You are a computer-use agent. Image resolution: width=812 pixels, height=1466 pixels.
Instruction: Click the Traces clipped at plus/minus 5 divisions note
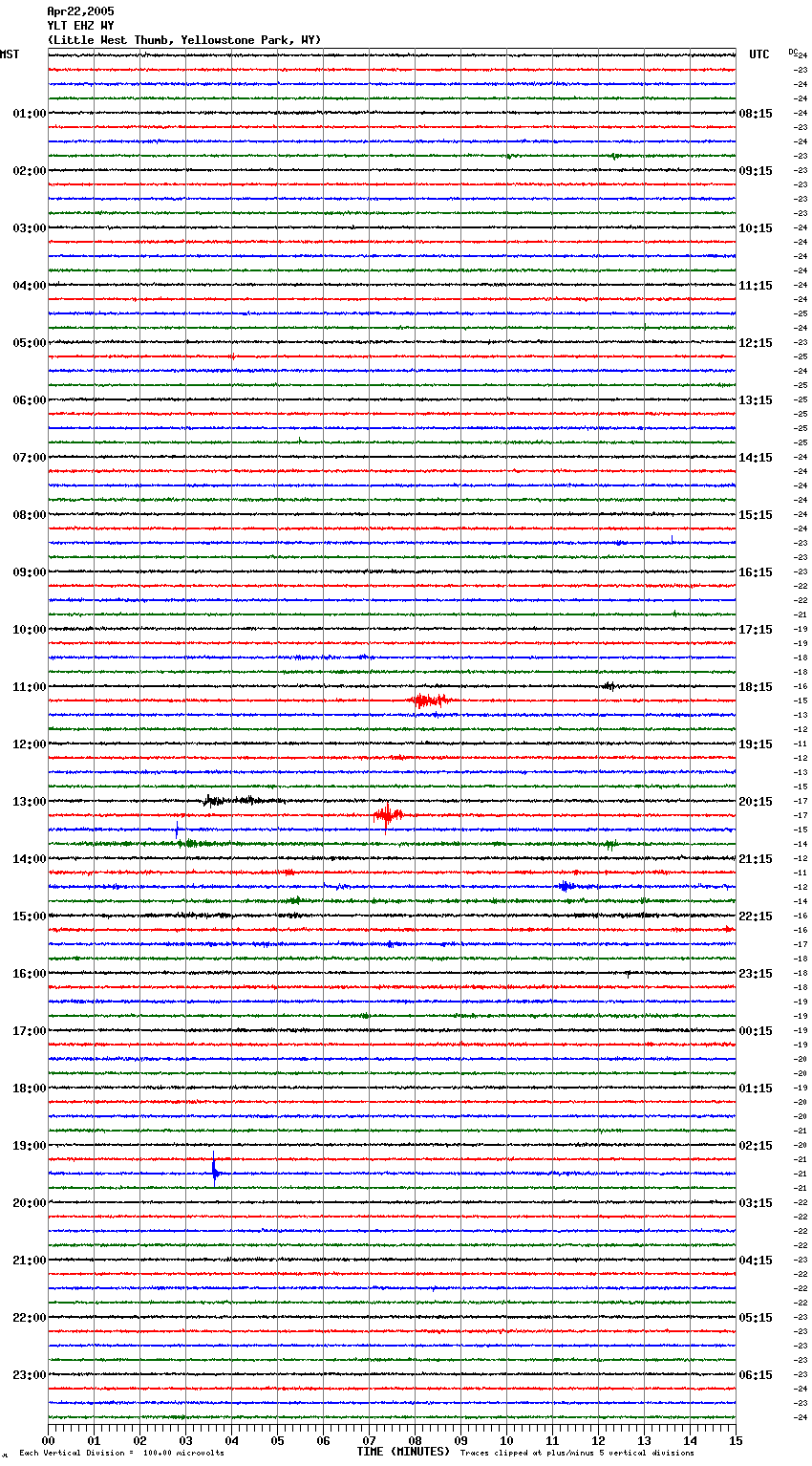pos(577,1454)
